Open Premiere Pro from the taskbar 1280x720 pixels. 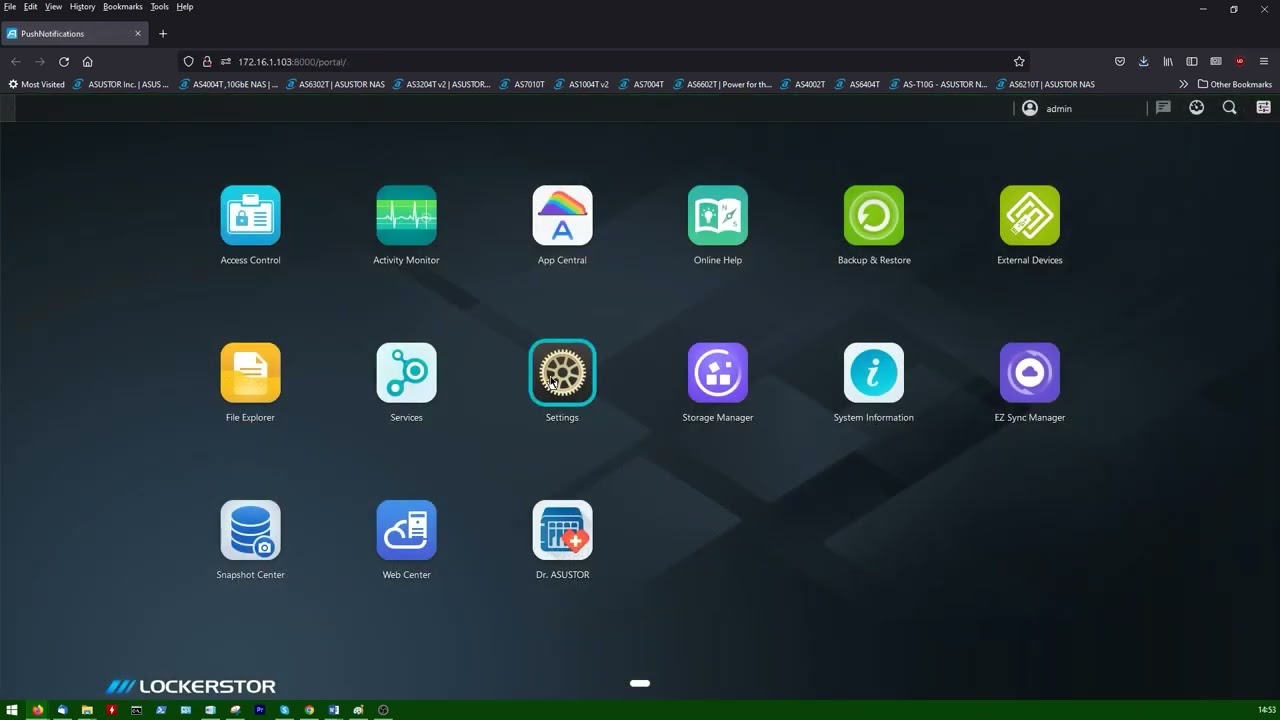[x=260, y=710]
